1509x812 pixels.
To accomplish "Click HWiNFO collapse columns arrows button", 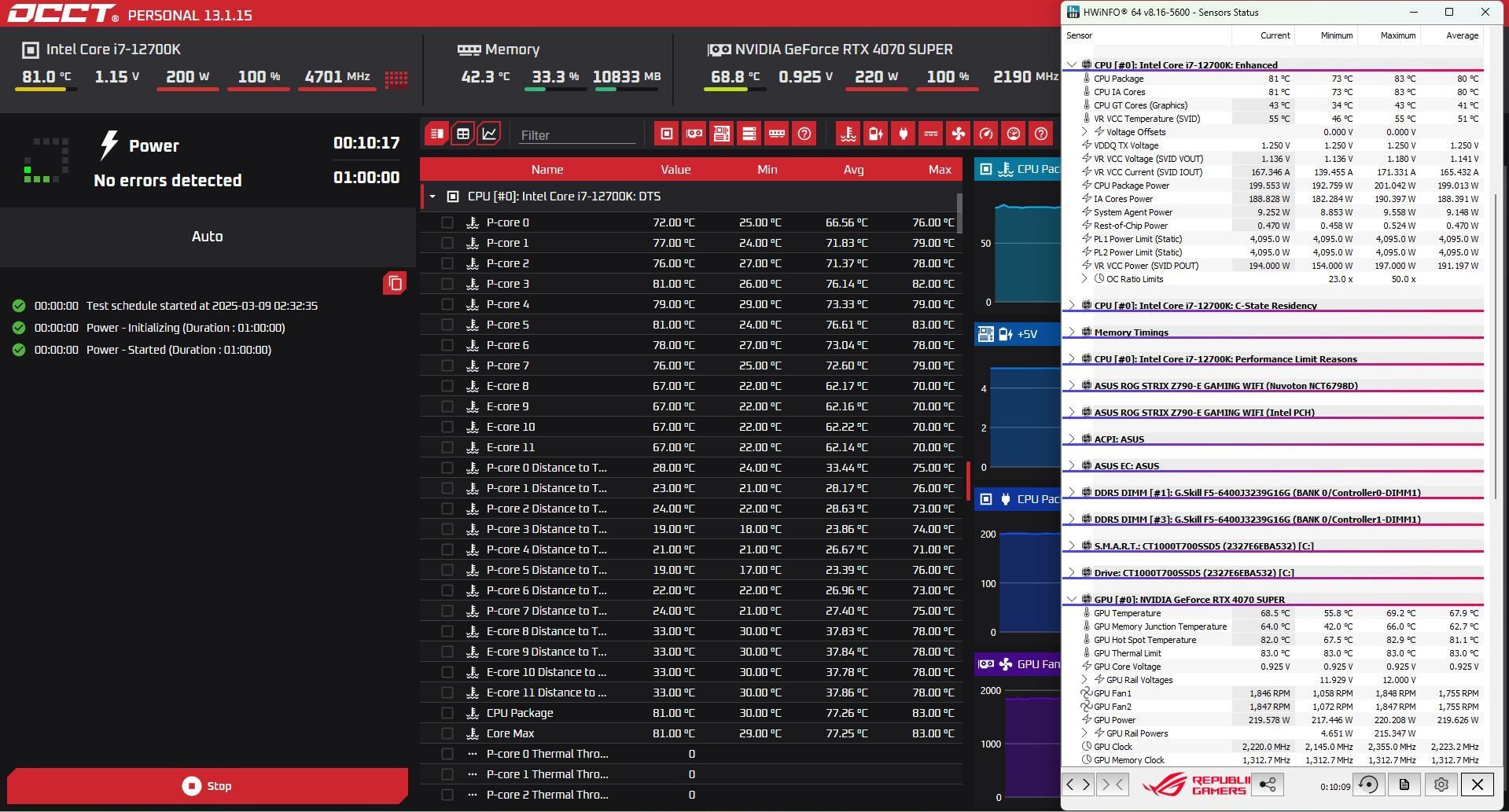I will point(1112,784).
